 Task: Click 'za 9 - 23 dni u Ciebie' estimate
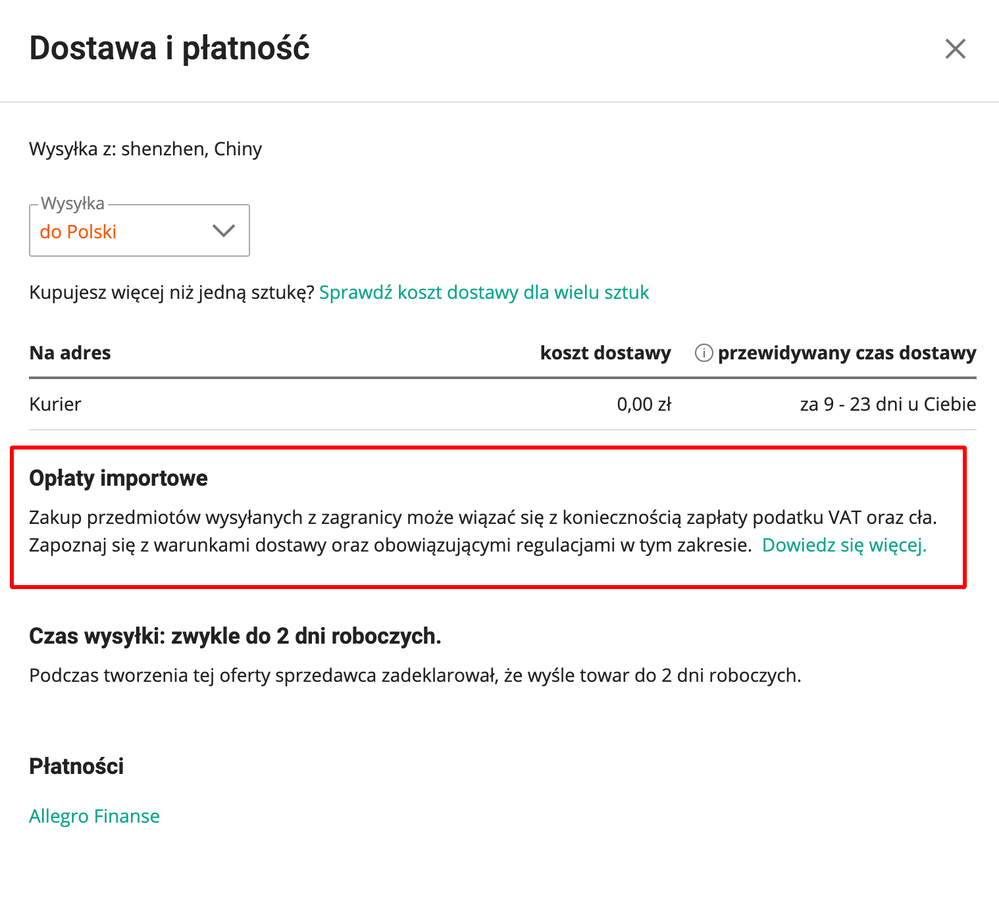[888, 405]
